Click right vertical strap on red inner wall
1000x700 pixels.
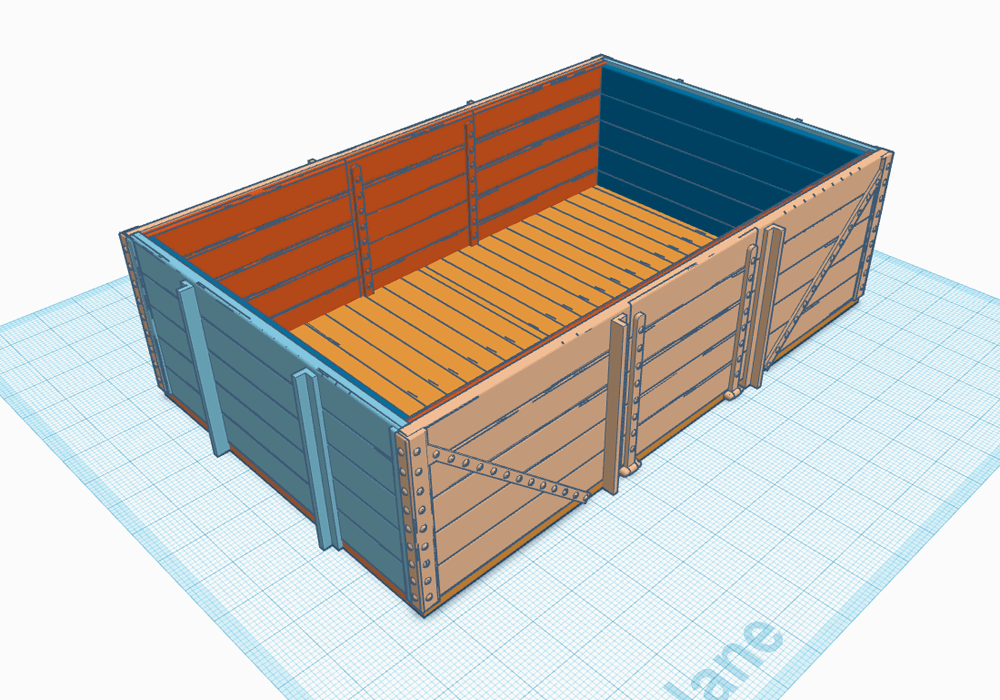pos(470,180)
